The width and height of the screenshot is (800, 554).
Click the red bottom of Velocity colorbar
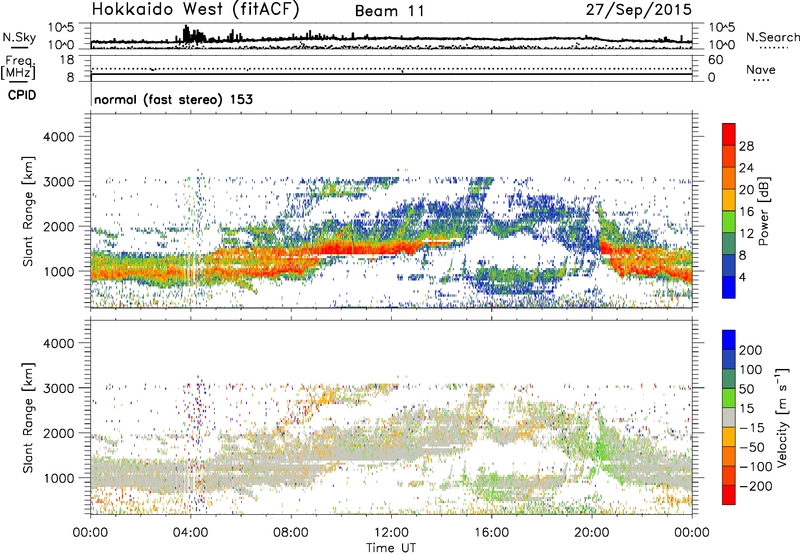[x=729, y=495]
